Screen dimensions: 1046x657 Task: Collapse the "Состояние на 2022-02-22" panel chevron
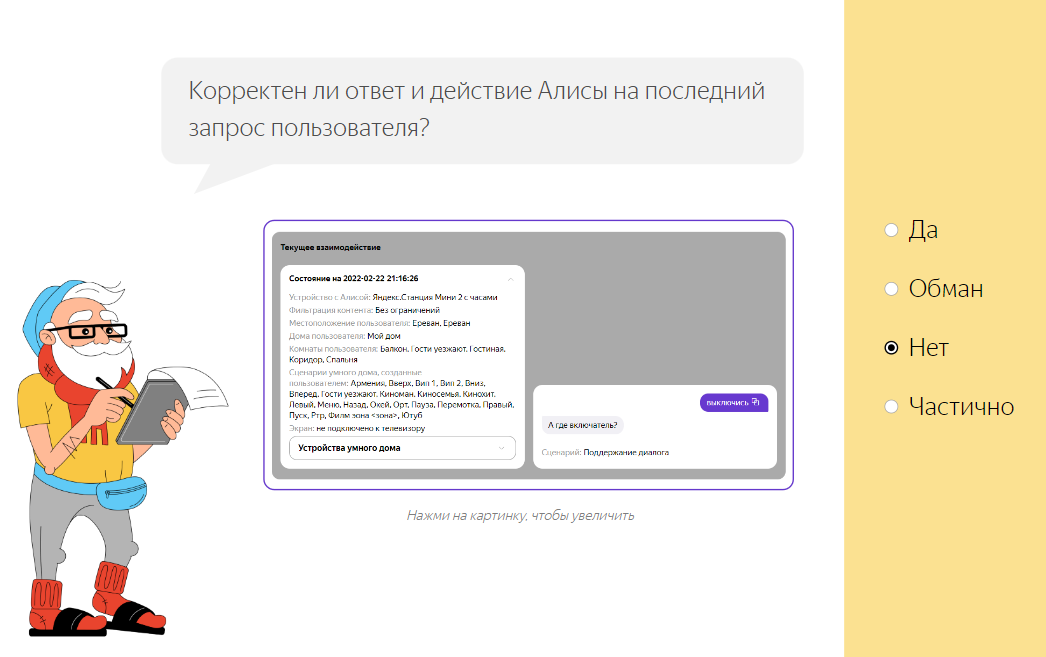510,279
